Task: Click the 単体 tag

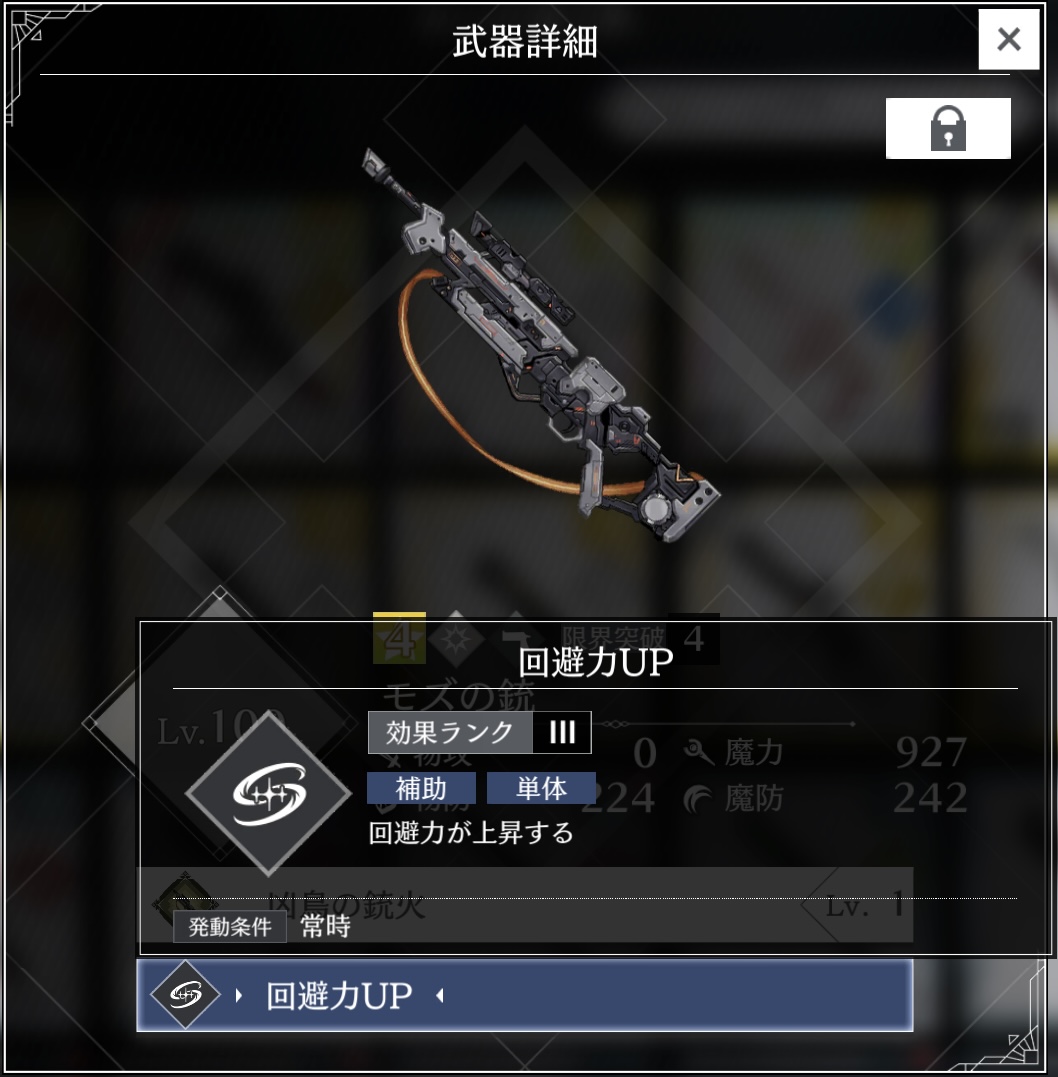Action: [541, 788]
